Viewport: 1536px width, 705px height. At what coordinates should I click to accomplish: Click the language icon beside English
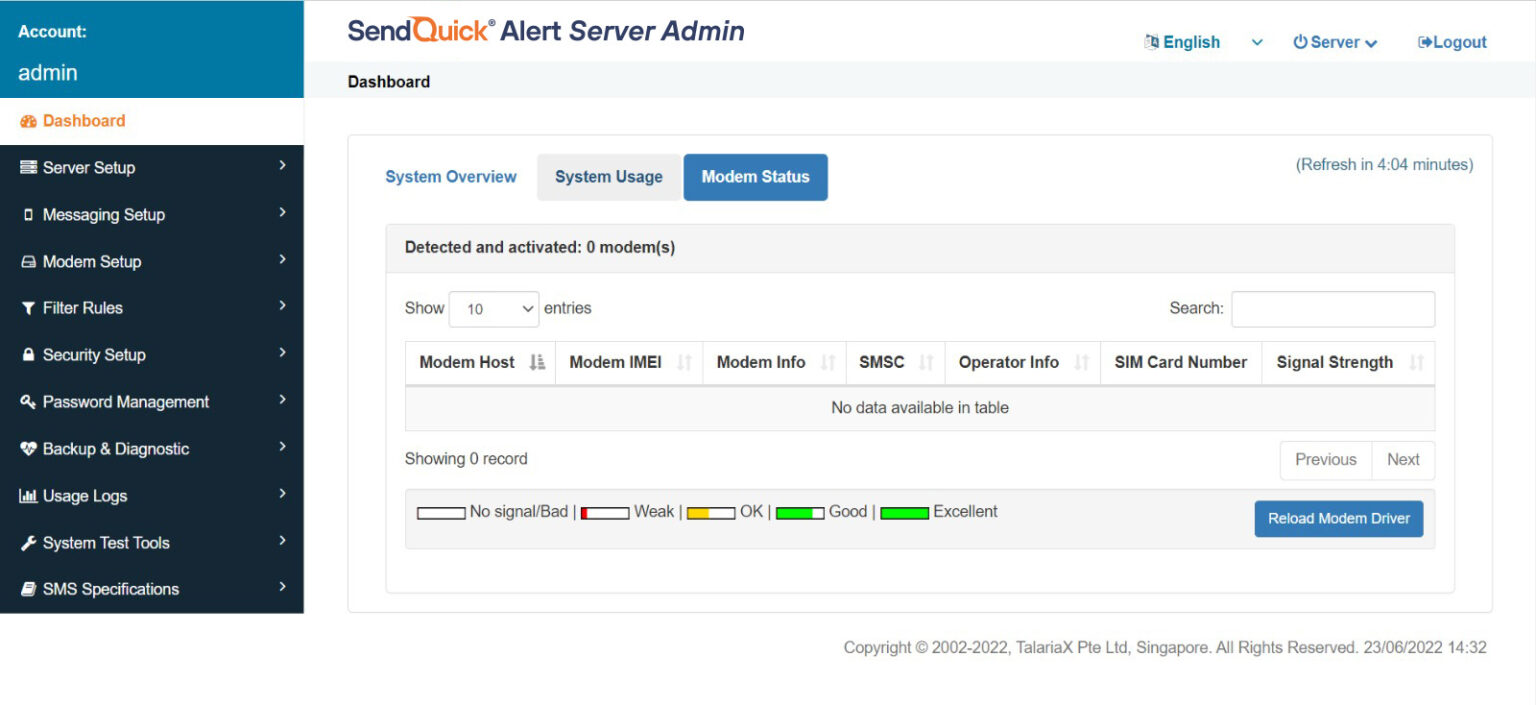(1151, 42)
